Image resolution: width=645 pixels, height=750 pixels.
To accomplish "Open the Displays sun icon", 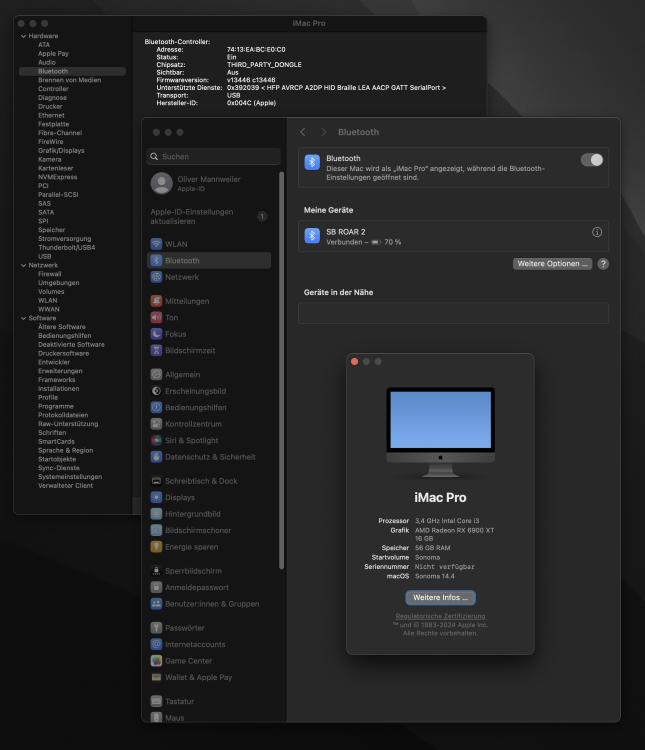I will pos(156,497).
